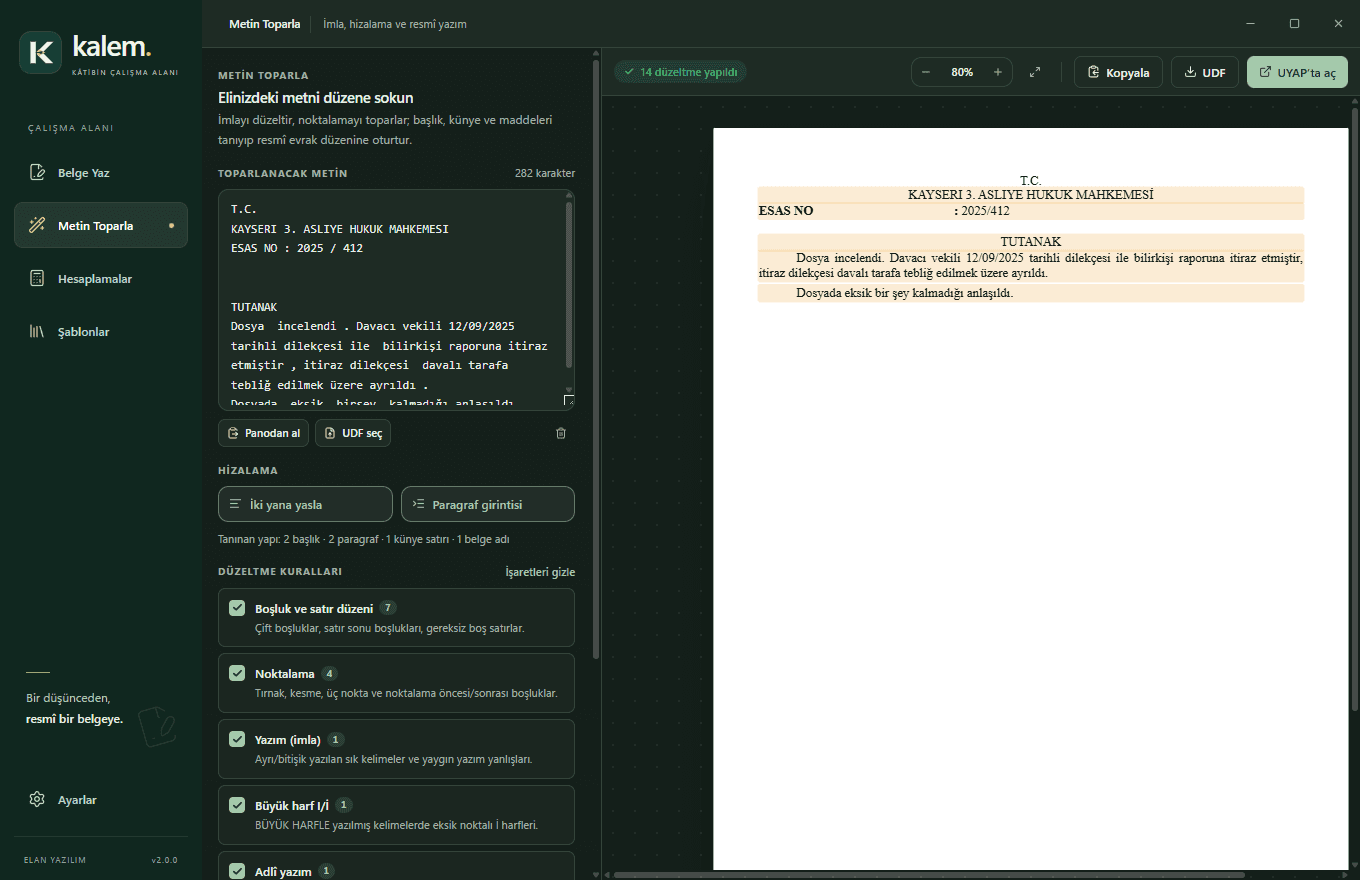Click the Ayarlar gear icon
Image resolution: width=1360 pixels, height=880 pixels.
coord(37,800)
